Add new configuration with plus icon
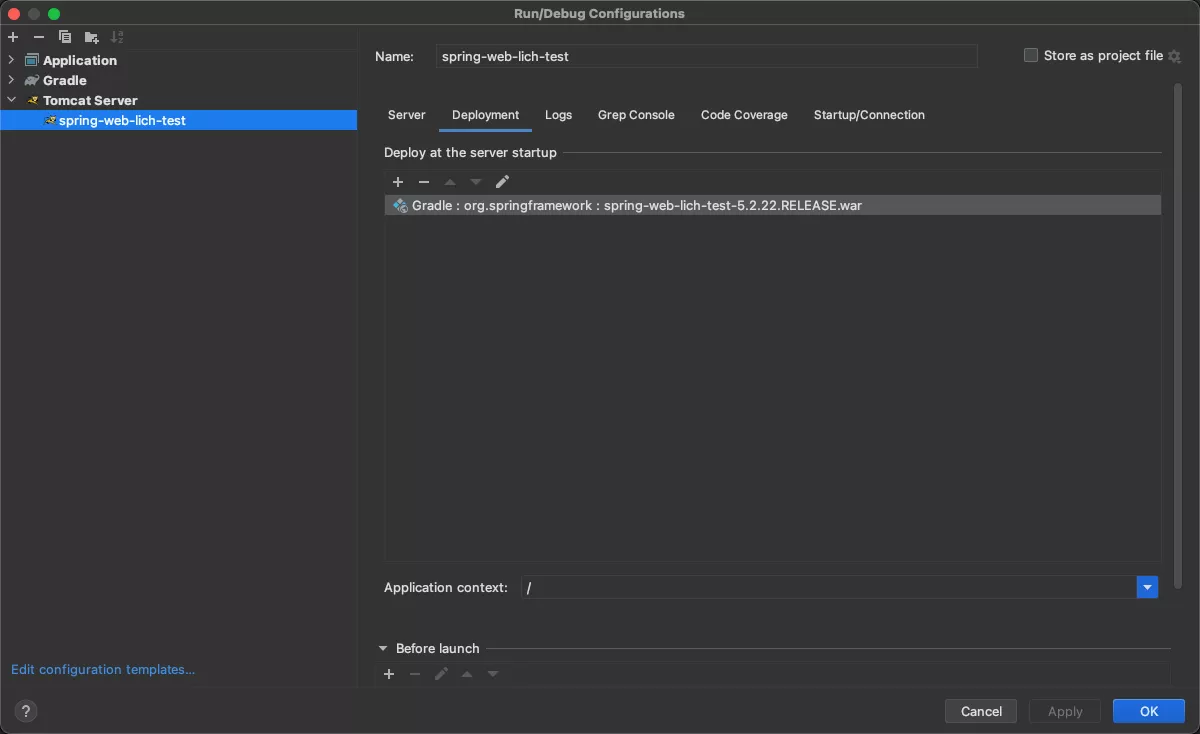Image resolution: width=1200 pixels, height=734 pixels. pos(13,37)
